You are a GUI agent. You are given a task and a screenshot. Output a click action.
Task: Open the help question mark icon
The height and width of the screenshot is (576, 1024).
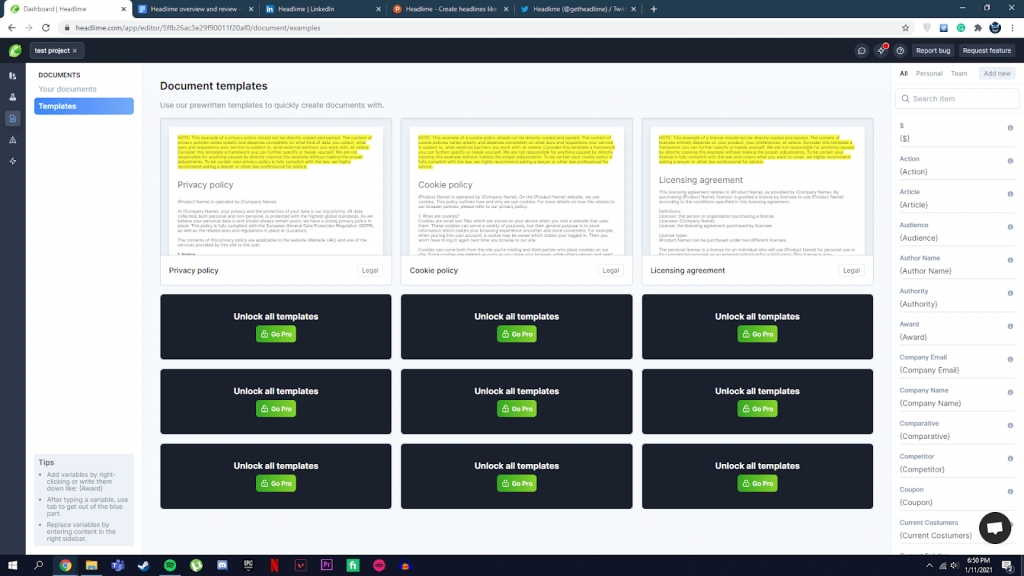click(x=900, y=50)
